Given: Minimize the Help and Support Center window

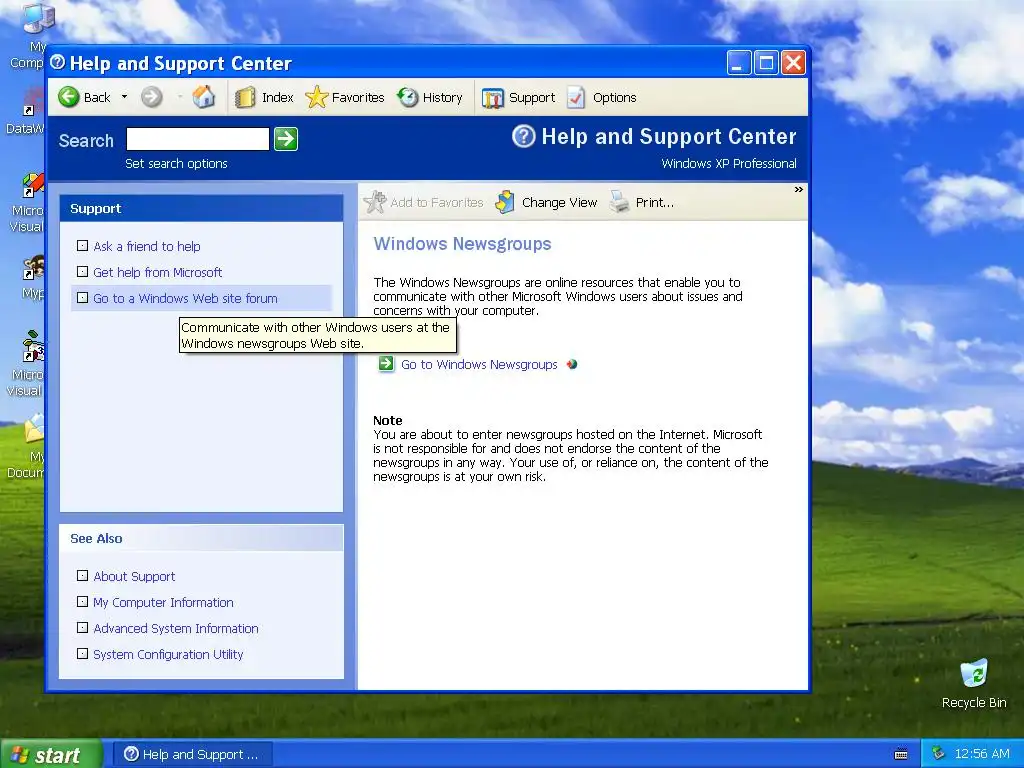Looking at the screenshot, I should pyautogui.click(x=739, y=63).
